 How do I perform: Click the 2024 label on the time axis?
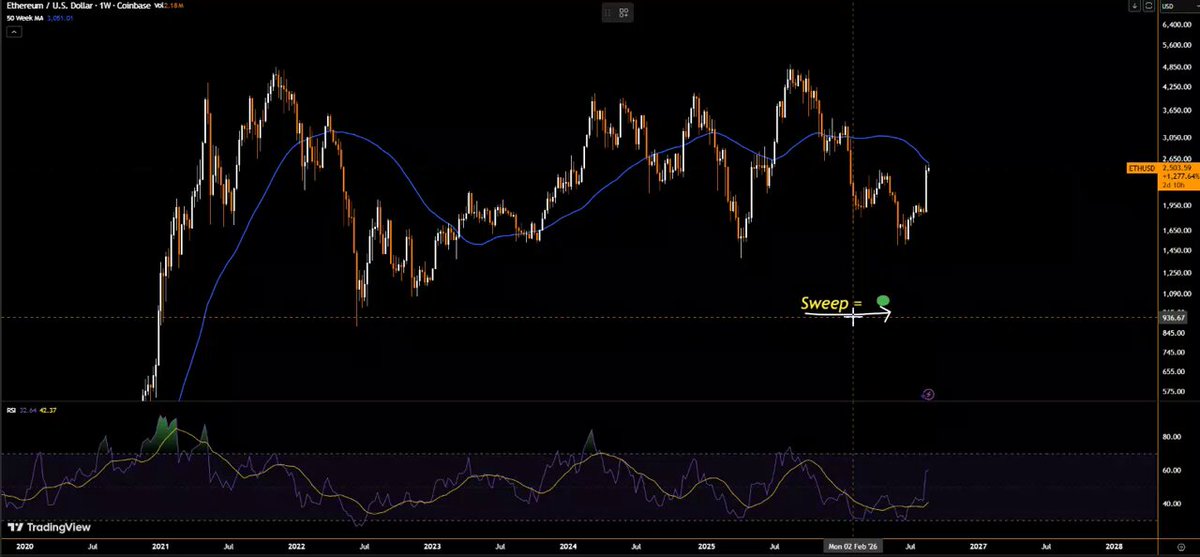(570, 547)
